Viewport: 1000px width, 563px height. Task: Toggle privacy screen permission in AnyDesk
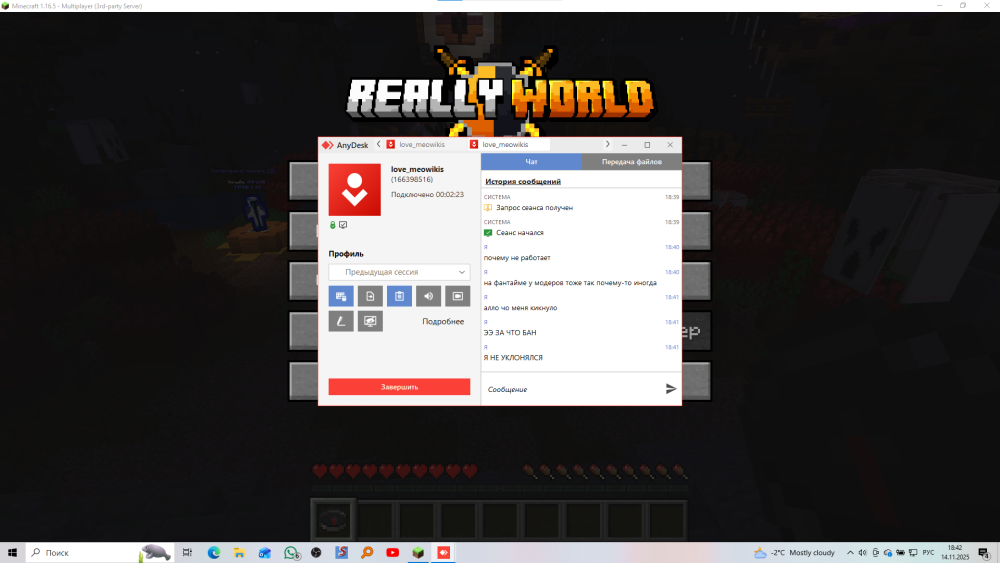pos(370,321)
